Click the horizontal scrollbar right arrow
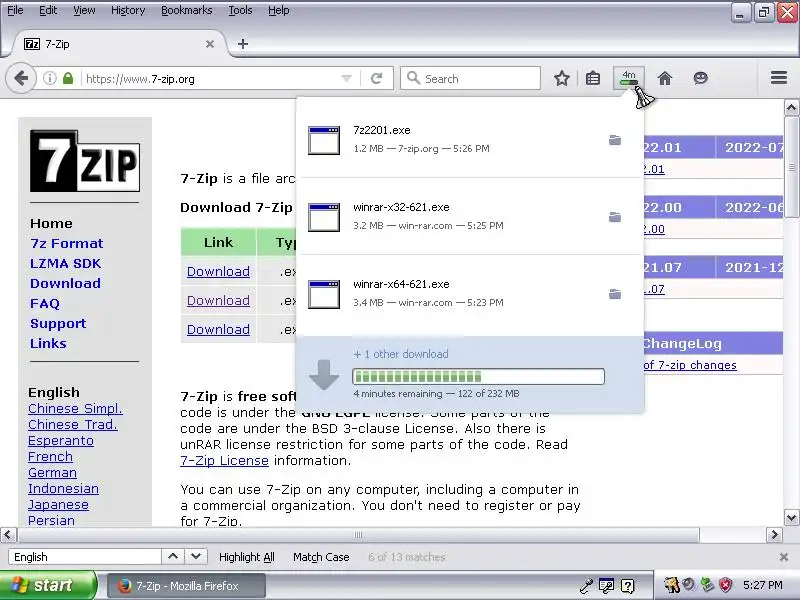The width and height of the screenshot is (800, 600). click(774, 535)
